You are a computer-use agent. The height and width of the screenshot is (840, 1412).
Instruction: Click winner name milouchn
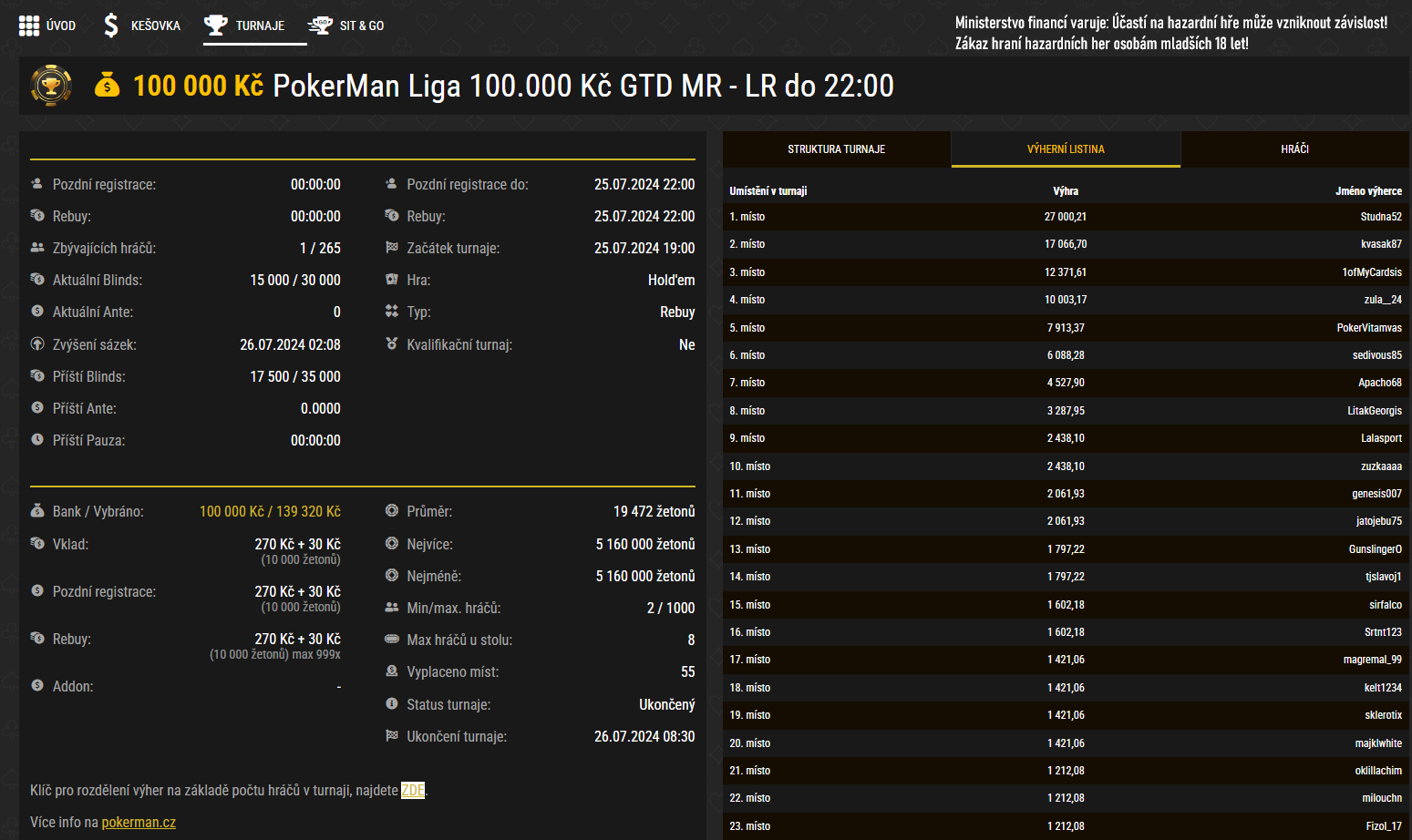click(x=1382, y=798)
